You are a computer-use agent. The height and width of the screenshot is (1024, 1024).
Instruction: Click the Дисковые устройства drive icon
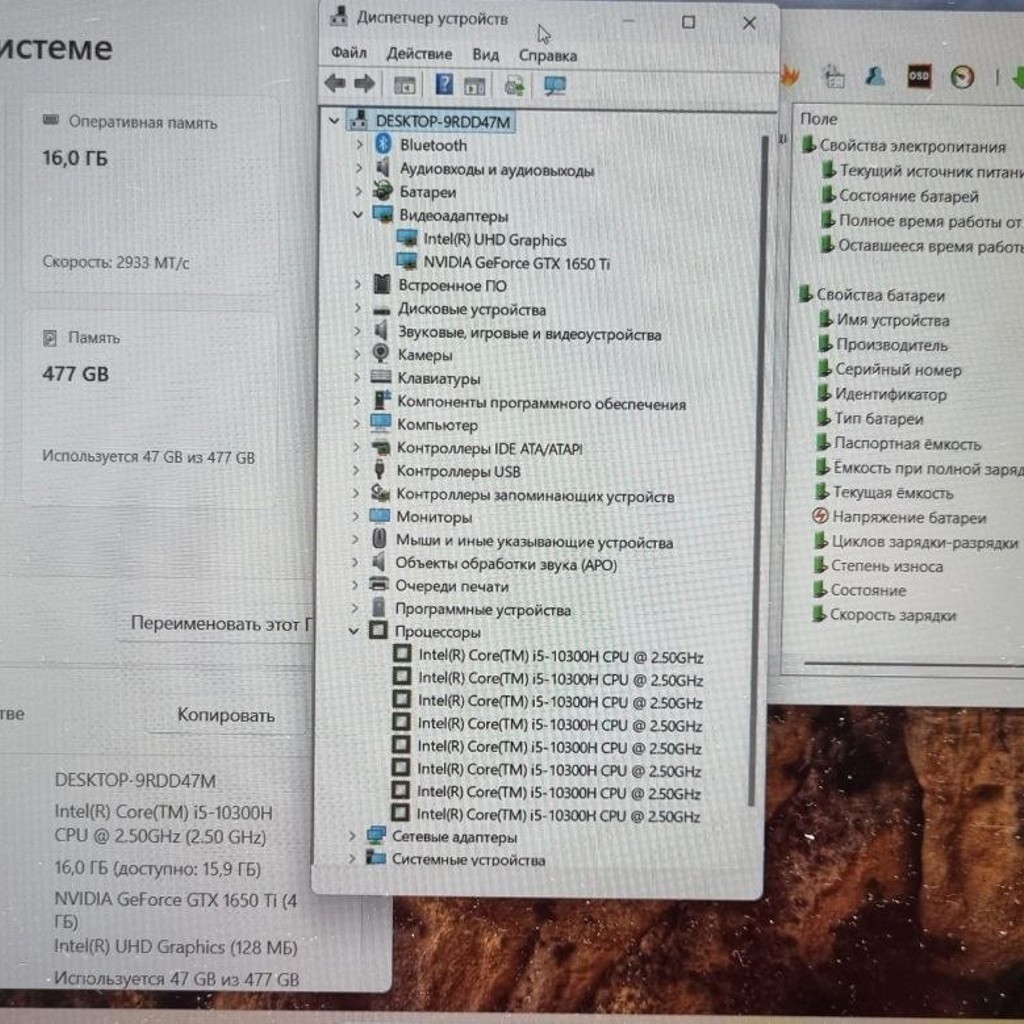tap(381, 310)
